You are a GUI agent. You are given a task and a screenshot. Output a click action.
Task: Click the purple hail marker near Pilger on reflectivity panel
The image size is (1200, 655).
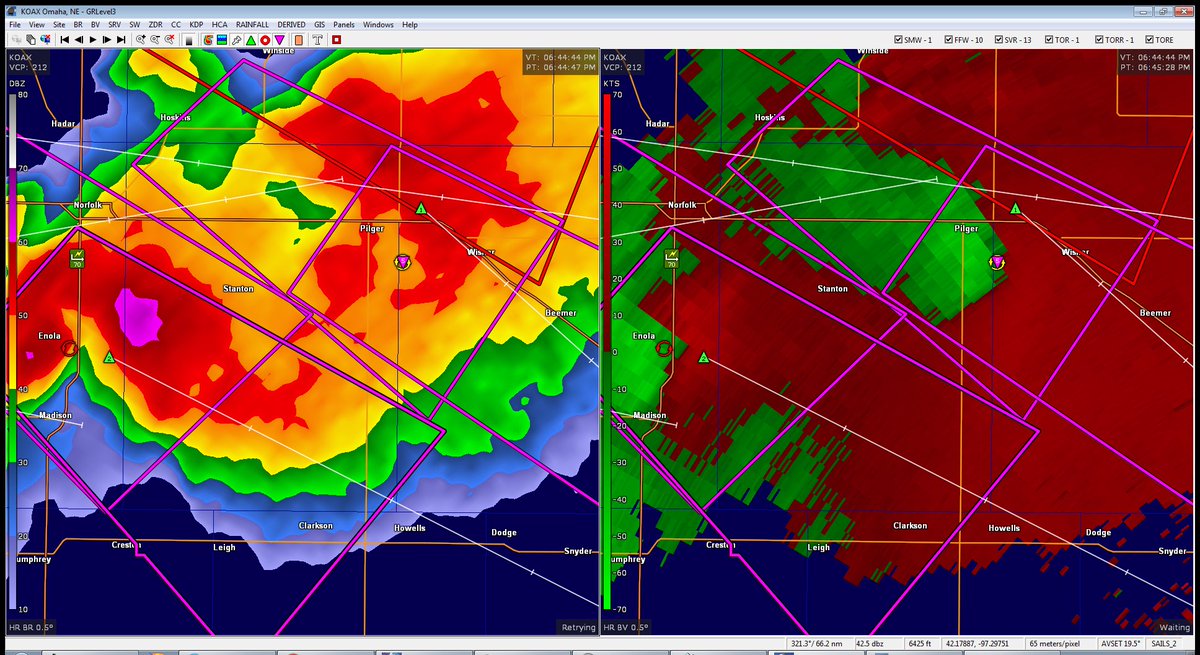pyautogui.click(x=402, y=261)
